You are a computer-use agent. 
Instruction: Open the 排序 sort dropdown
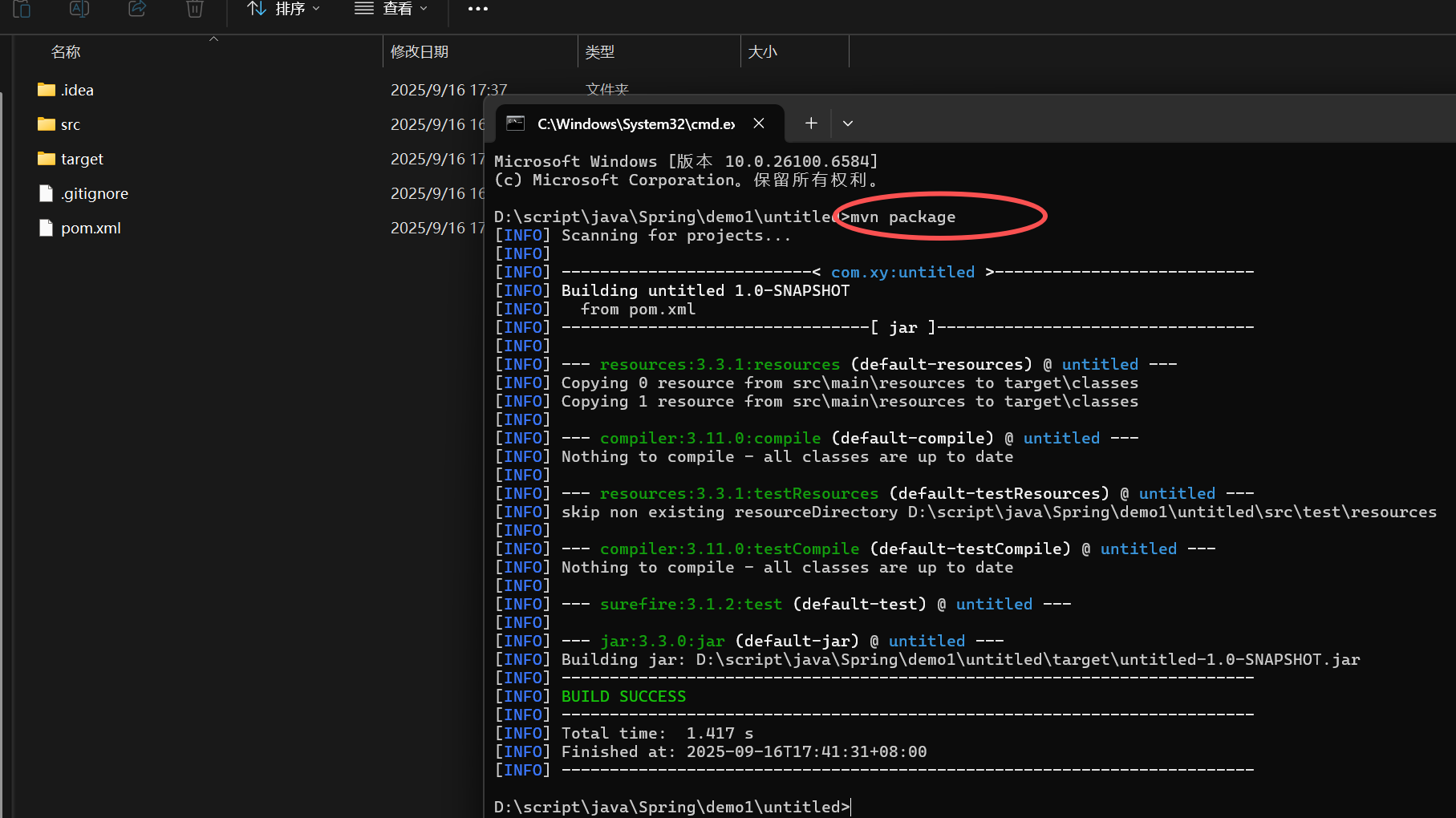[x=284, y=9]
